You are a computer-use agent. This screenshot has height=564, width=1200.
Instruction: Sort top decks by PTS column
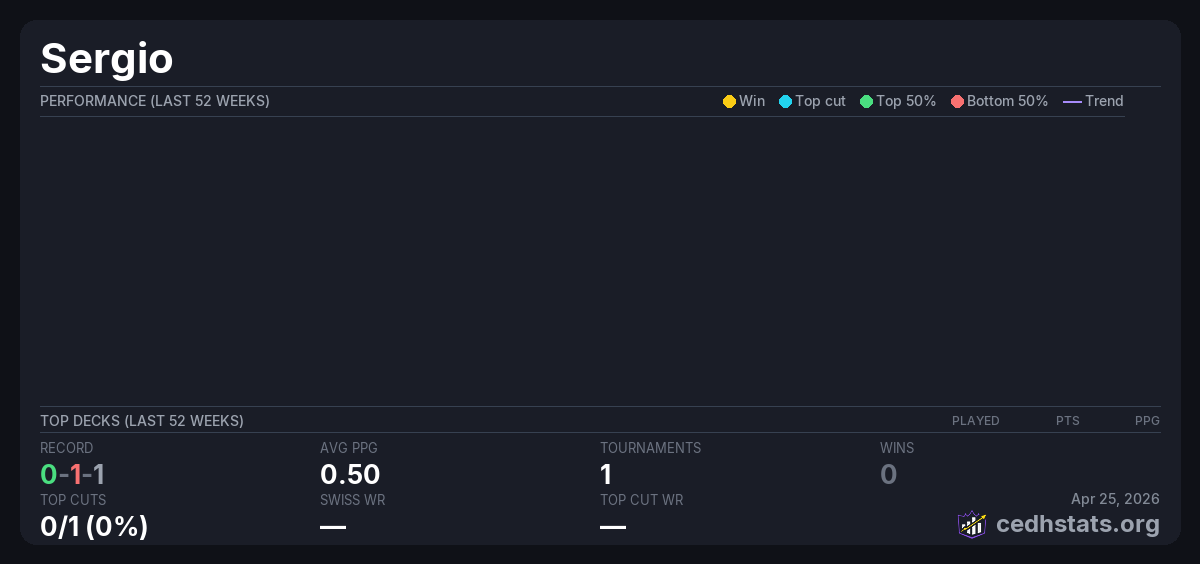(1067, 421)
